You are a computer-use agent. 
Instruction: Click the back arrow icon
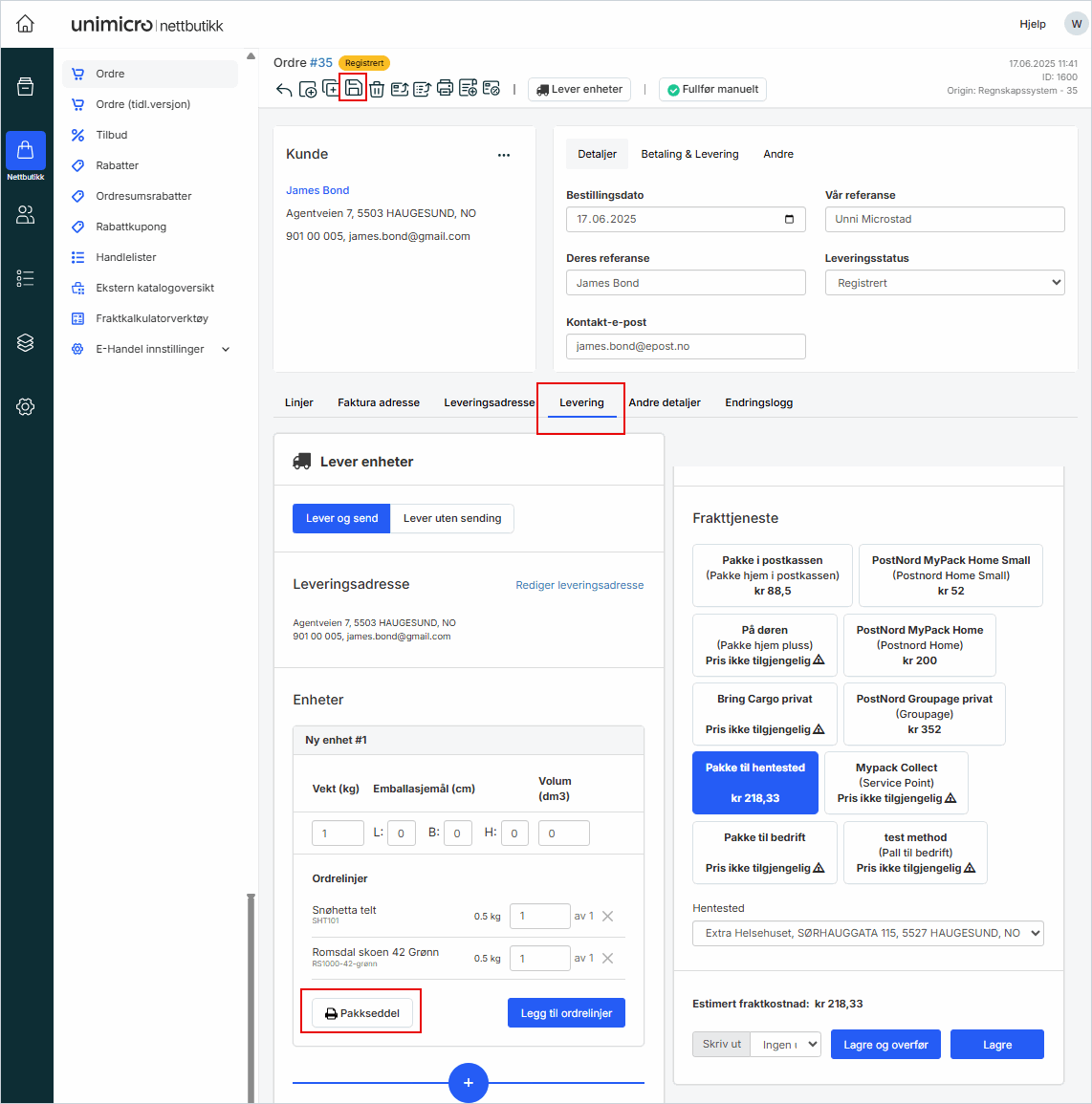pyautogui.click(x=284, y=90)
